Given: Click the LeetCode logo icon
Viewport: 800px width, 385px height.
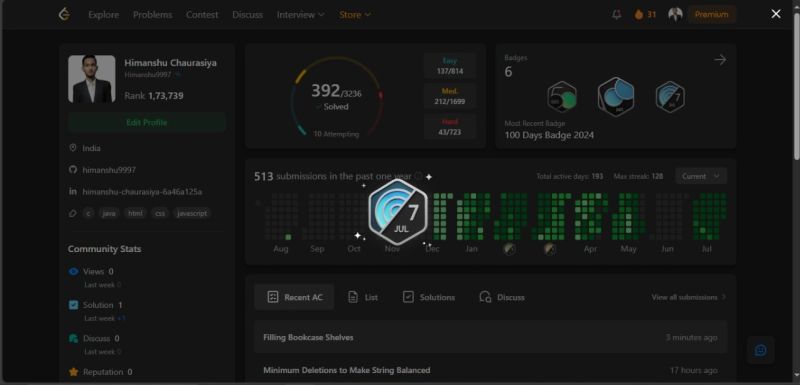Looking at the screenshot, I should point(64,15).
